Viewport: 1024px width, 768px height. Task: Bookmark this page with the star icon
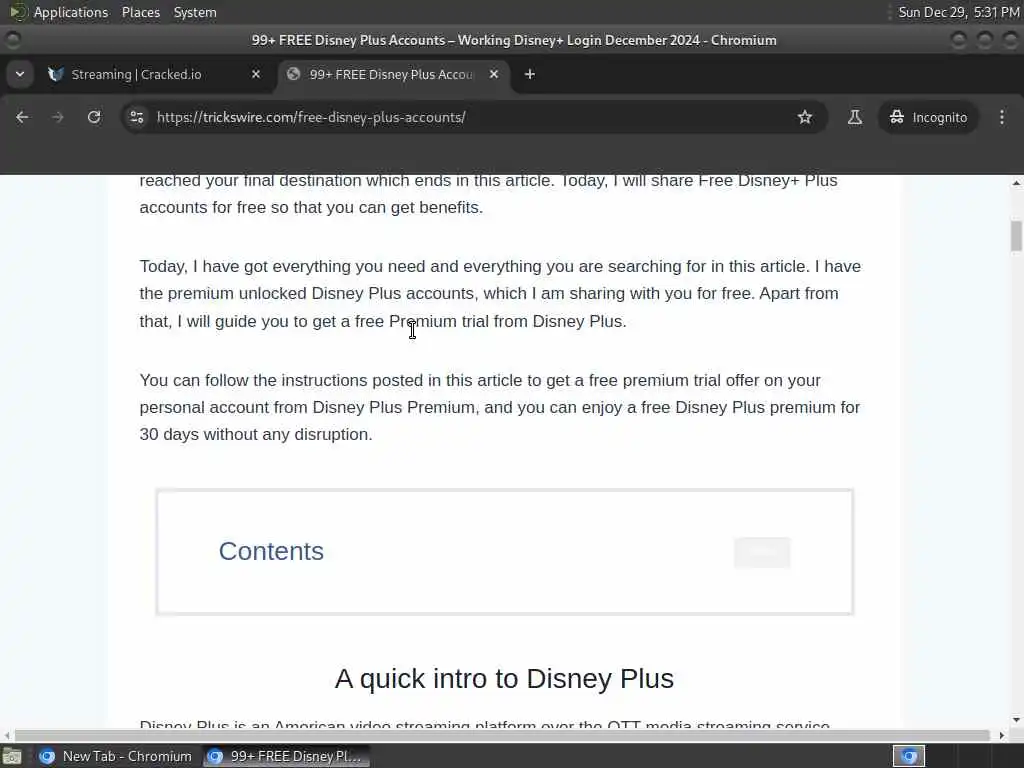click(805, 117)
